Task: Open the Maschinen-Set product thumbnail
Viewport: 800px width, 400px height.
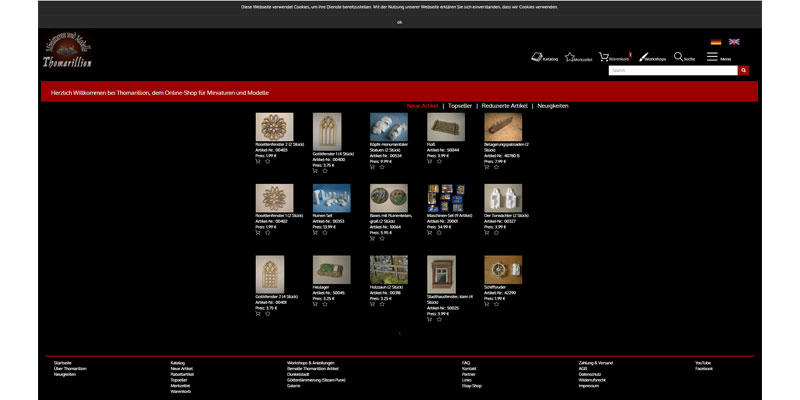Action: pyautogui.click(x=445, y=198)
